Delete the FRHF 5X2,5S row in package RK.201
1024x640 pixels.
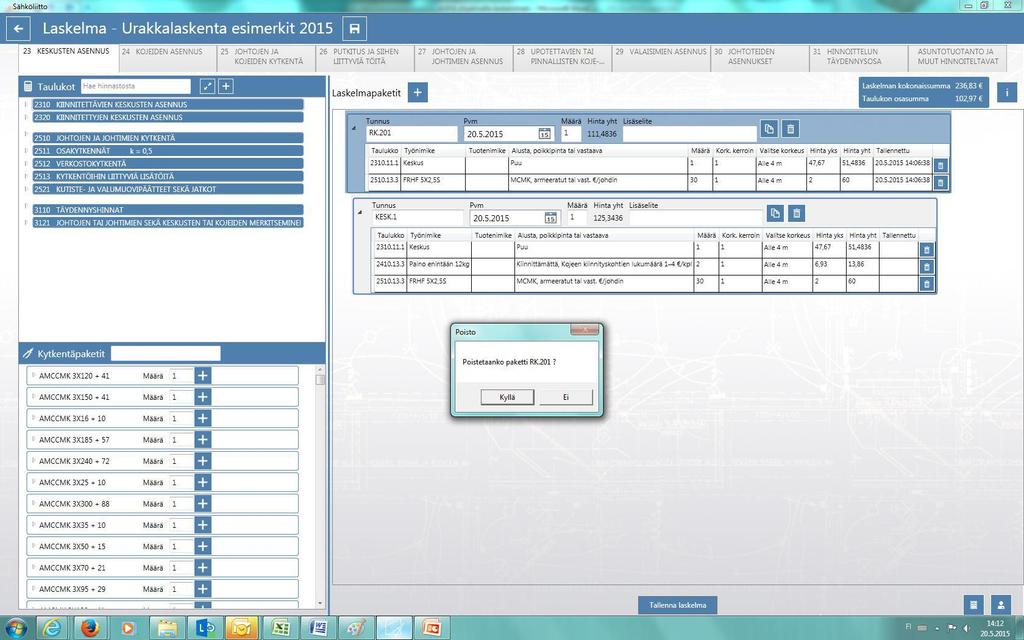(940, 182)
